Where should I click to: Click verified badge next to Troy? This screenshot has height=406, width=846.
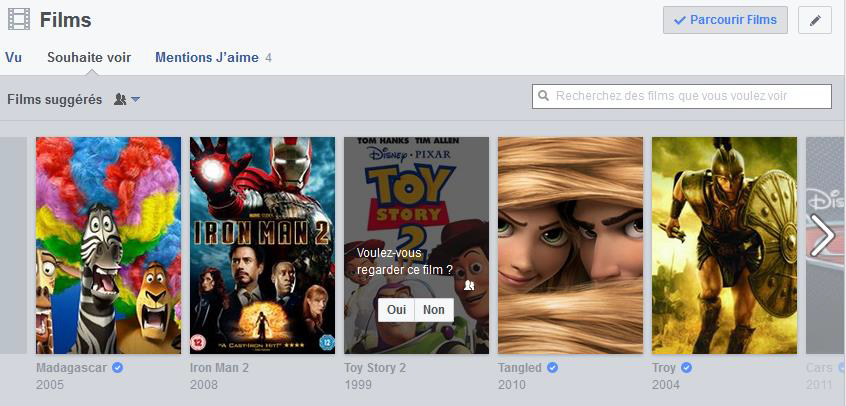686,368
